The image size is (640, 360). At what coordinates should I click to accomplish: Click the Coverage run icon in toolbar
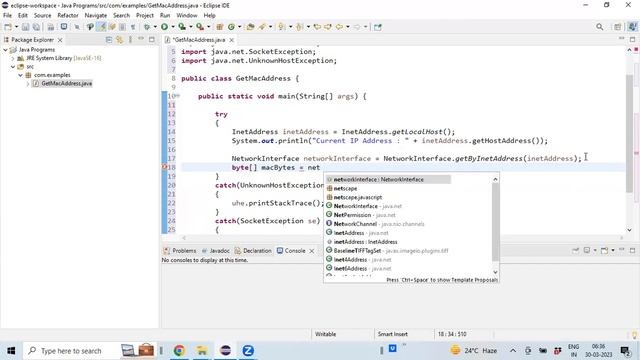point(182,27)
